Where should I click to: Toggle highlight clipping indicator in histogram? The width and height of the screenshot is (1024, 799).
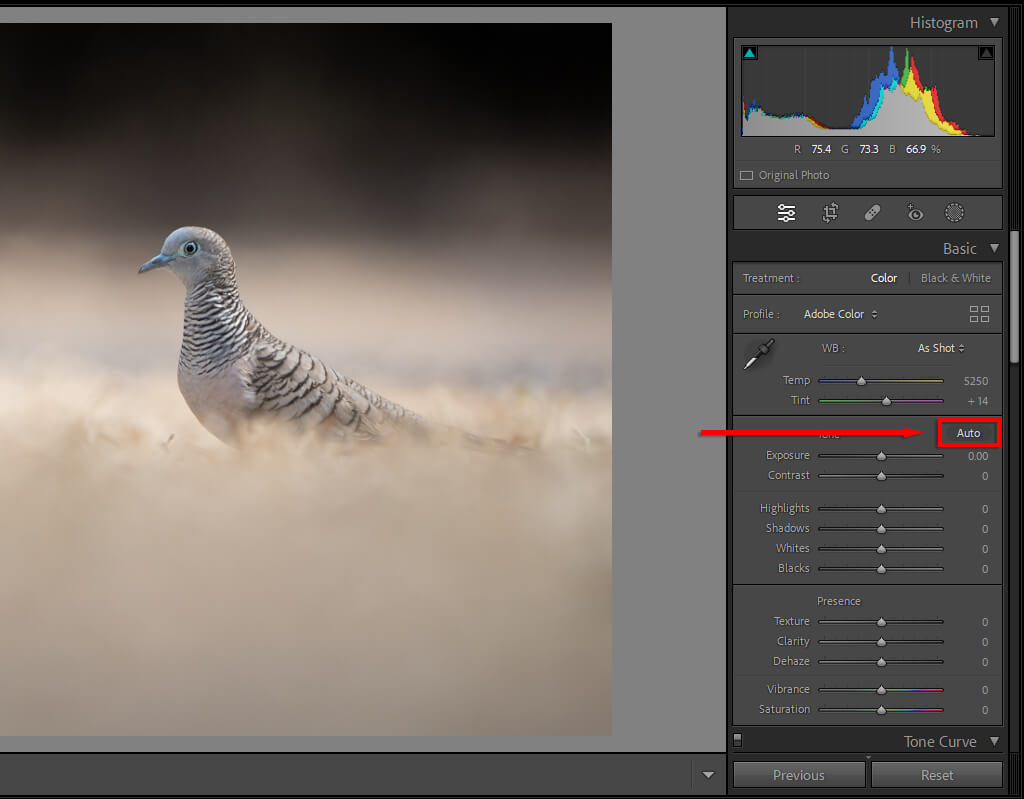click(986, 53)
